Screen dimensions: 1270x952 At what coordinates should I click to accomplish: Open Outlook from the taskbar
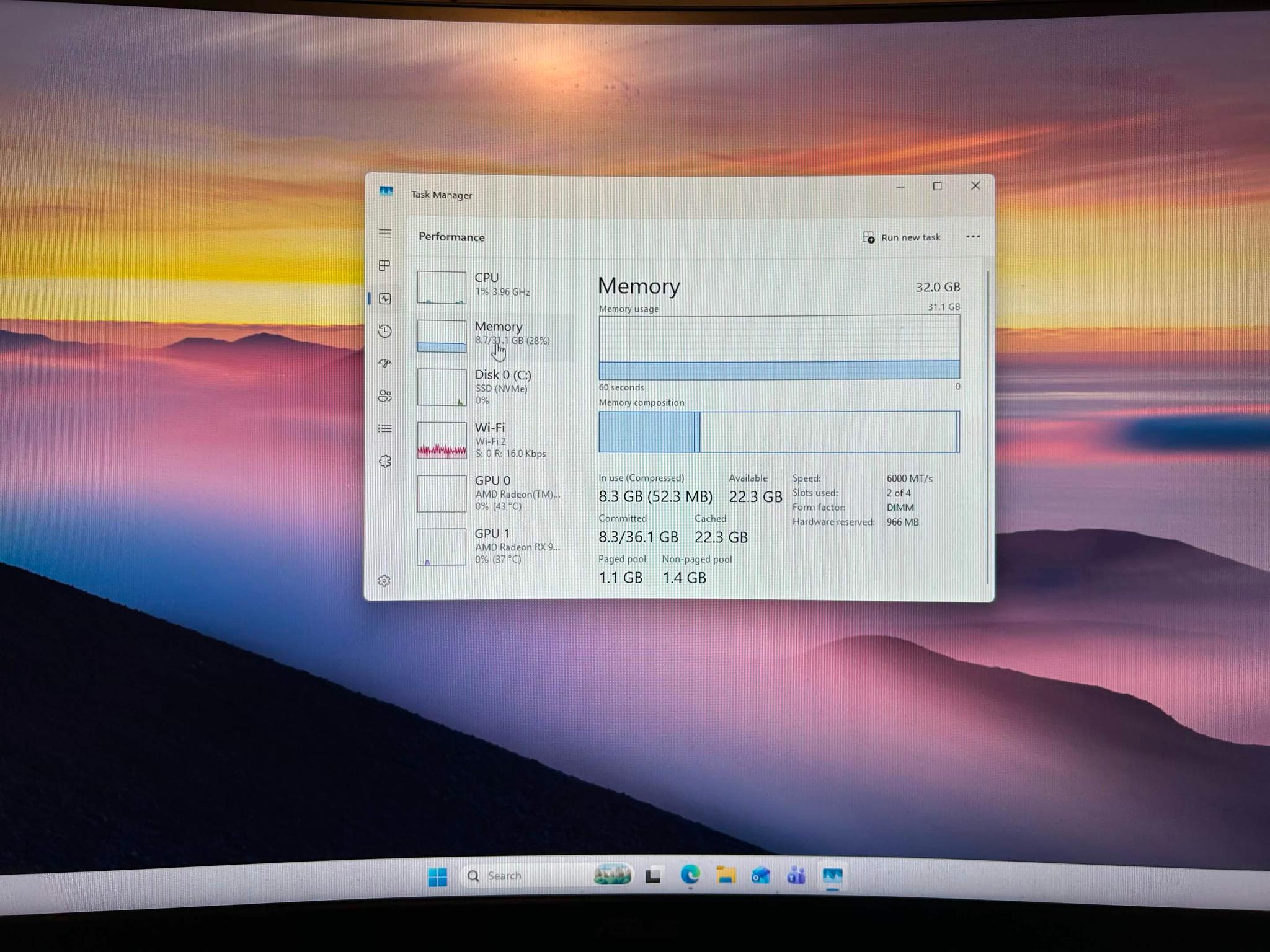(x=761, y=876)
